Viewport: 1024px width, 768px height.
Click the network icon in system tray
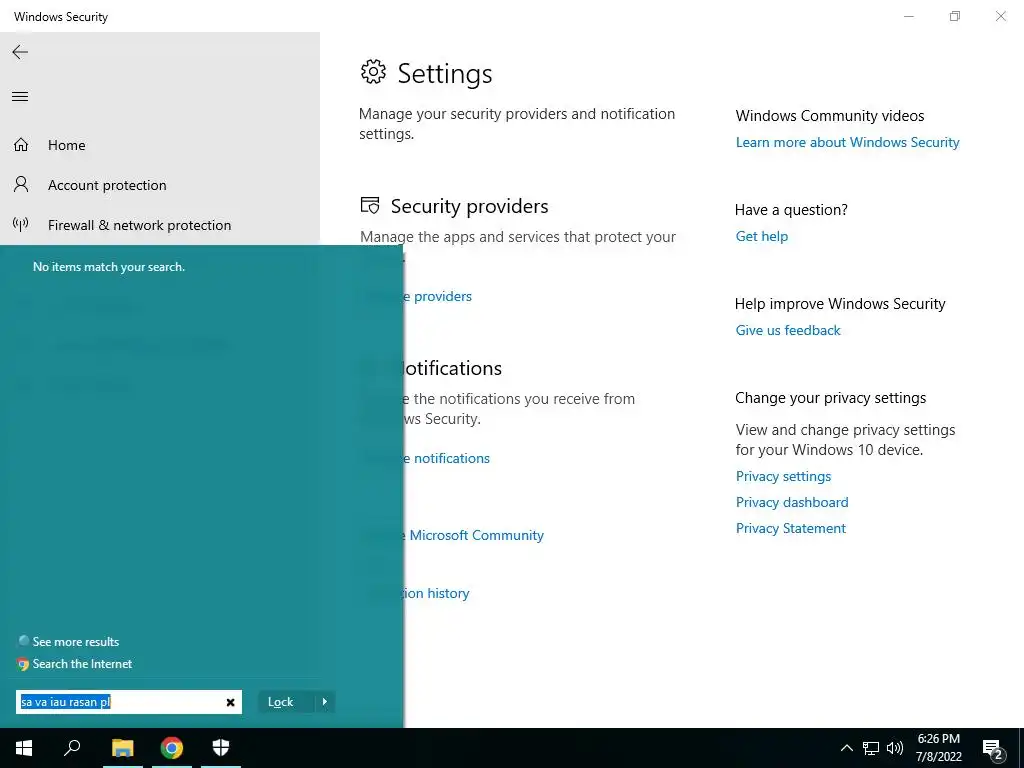click(x=871, y=748)
